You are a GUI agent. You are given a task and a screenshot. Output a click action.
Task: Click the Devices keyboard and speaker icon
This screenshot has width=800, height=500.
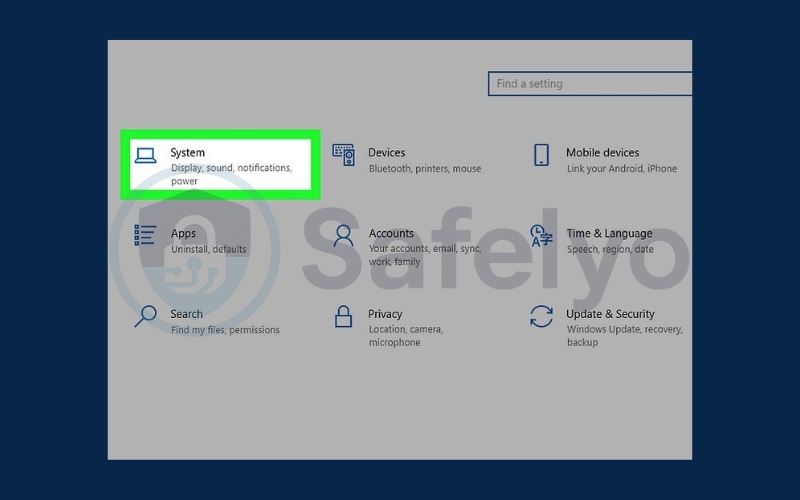point(343,155)
